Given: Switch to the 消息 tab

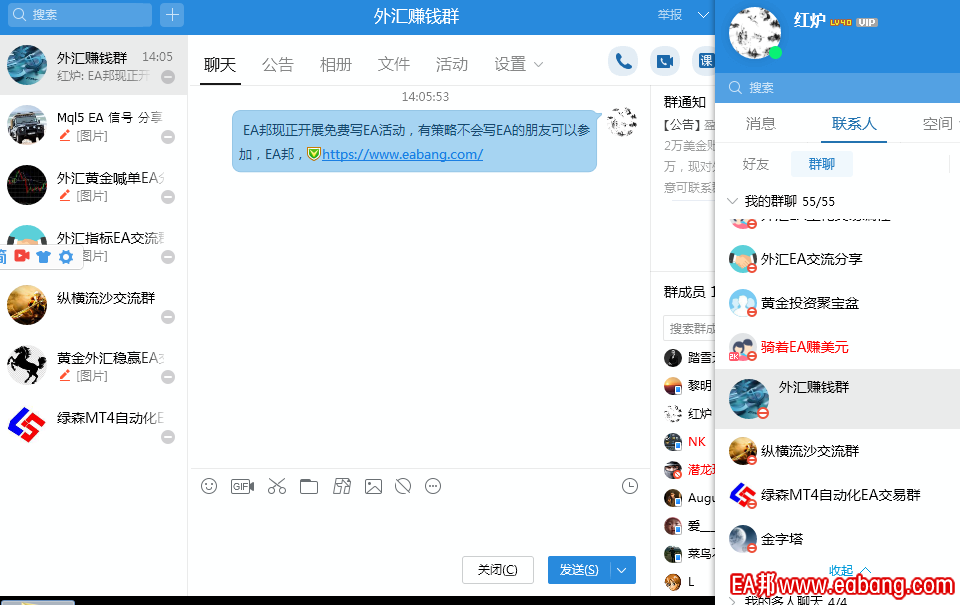Looking at the screenshot, I should click(760, 124).
